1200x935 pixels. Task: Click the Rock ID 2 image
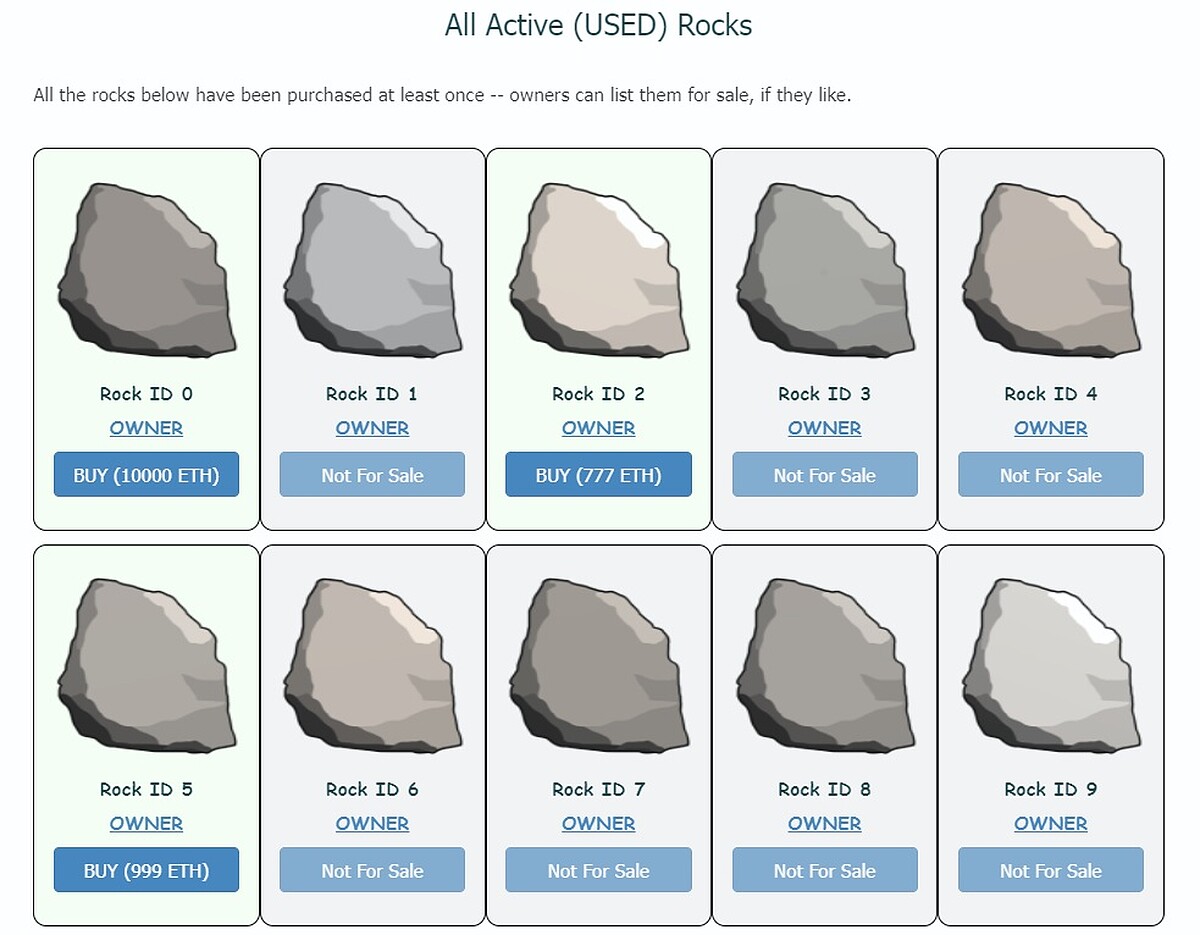(x=598, y=270)
